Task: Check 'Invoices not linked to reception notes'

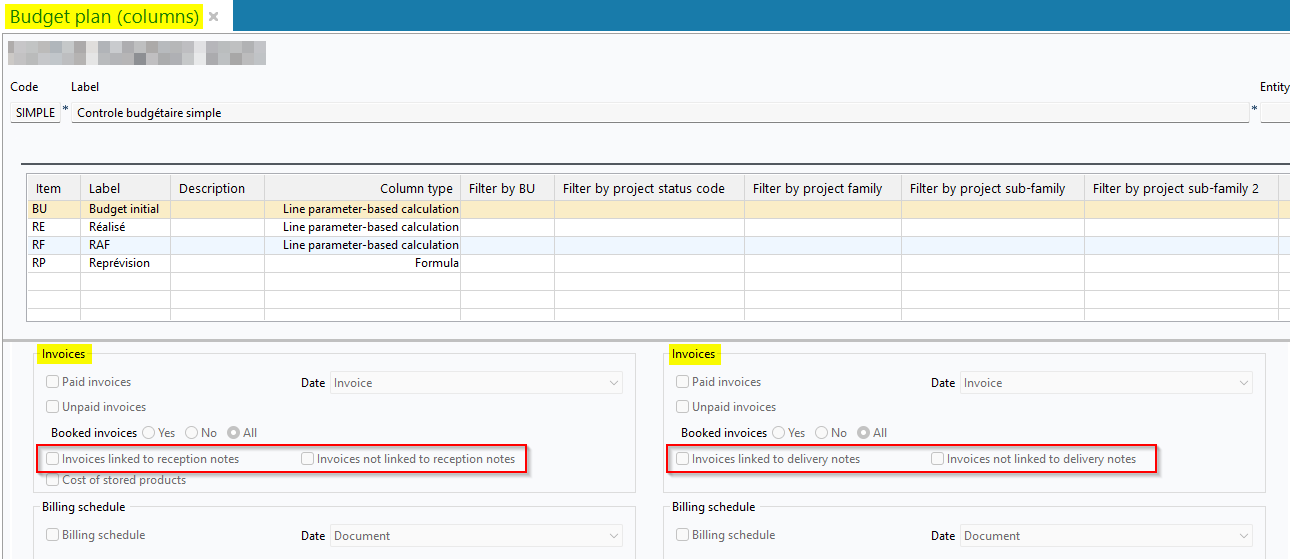Action: (308, 459)
